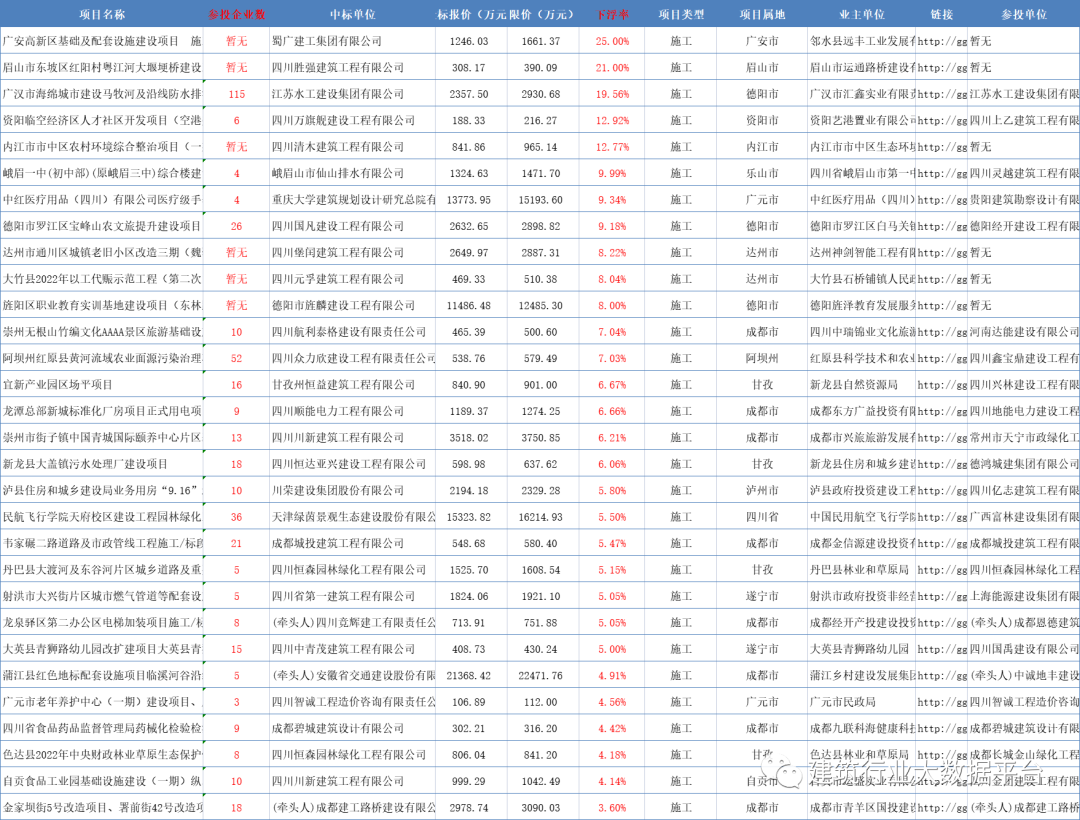
Task: Click the bid price 13773.95
Action: tap(469, 200)
